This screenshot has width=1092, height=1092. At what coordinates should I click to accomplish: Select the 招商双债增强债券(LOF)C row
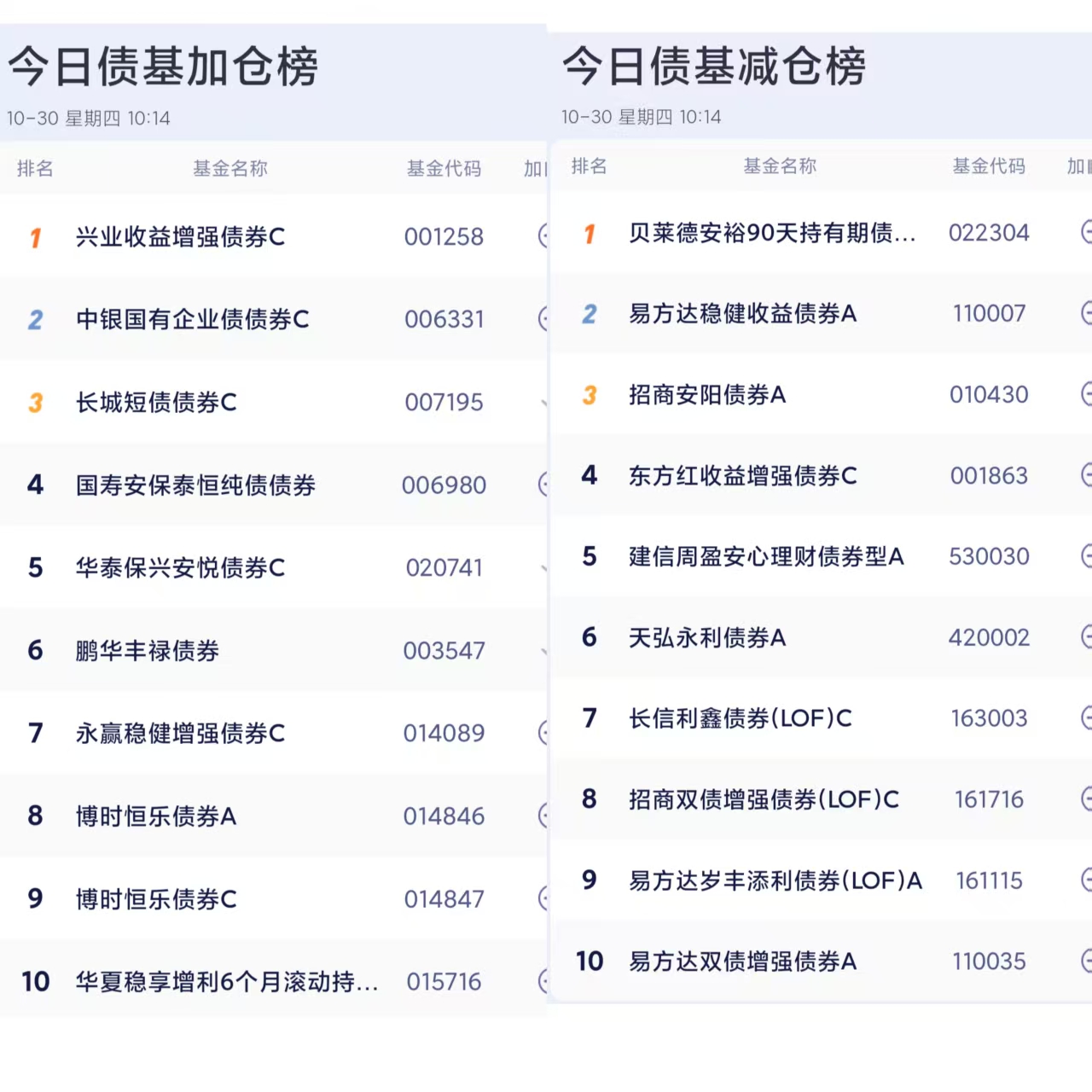(x=822, y=799)
